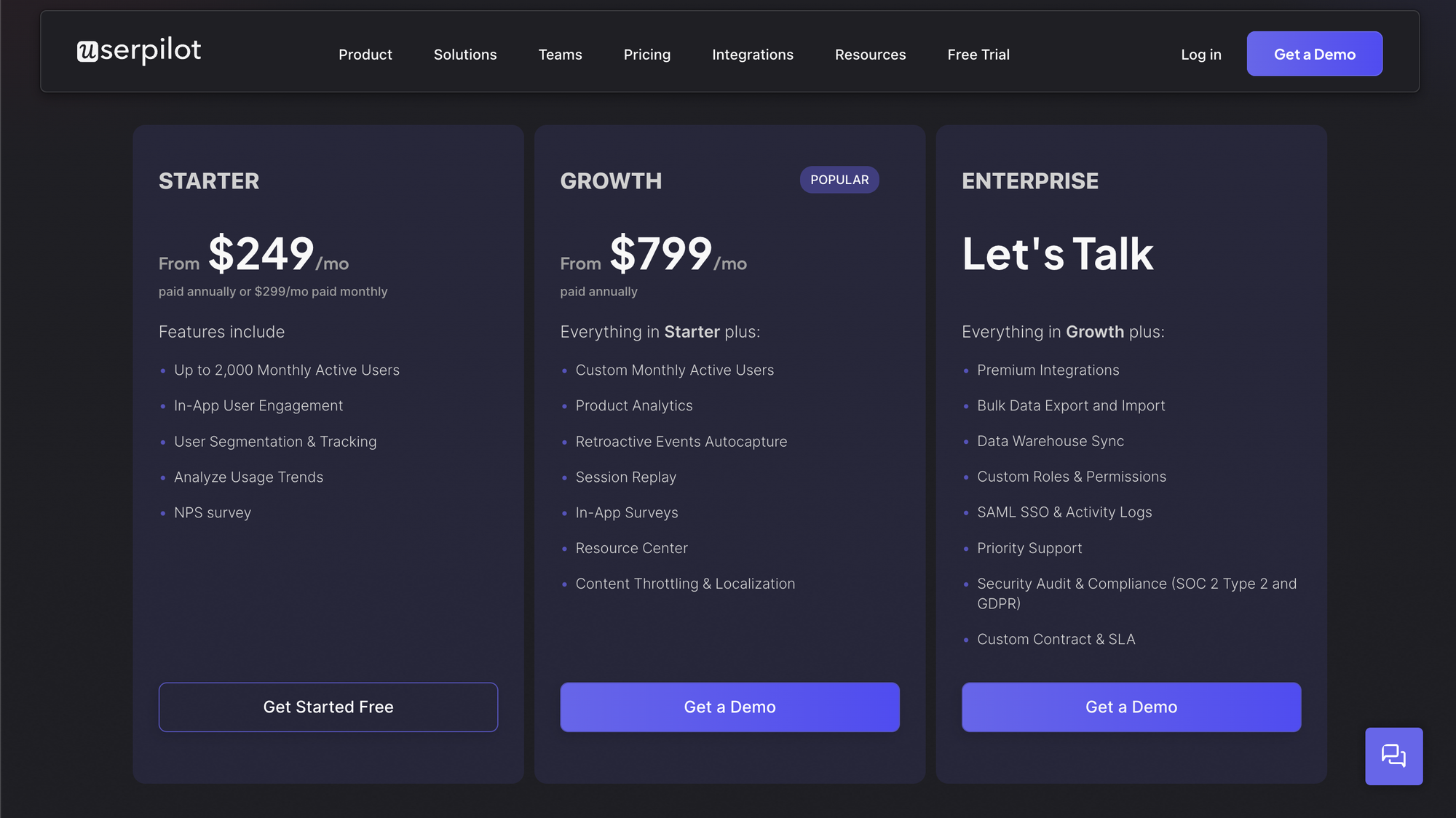Click Get Started Free on Starter plan
Screen dimensions: 1456x818
tap(328, 707)
